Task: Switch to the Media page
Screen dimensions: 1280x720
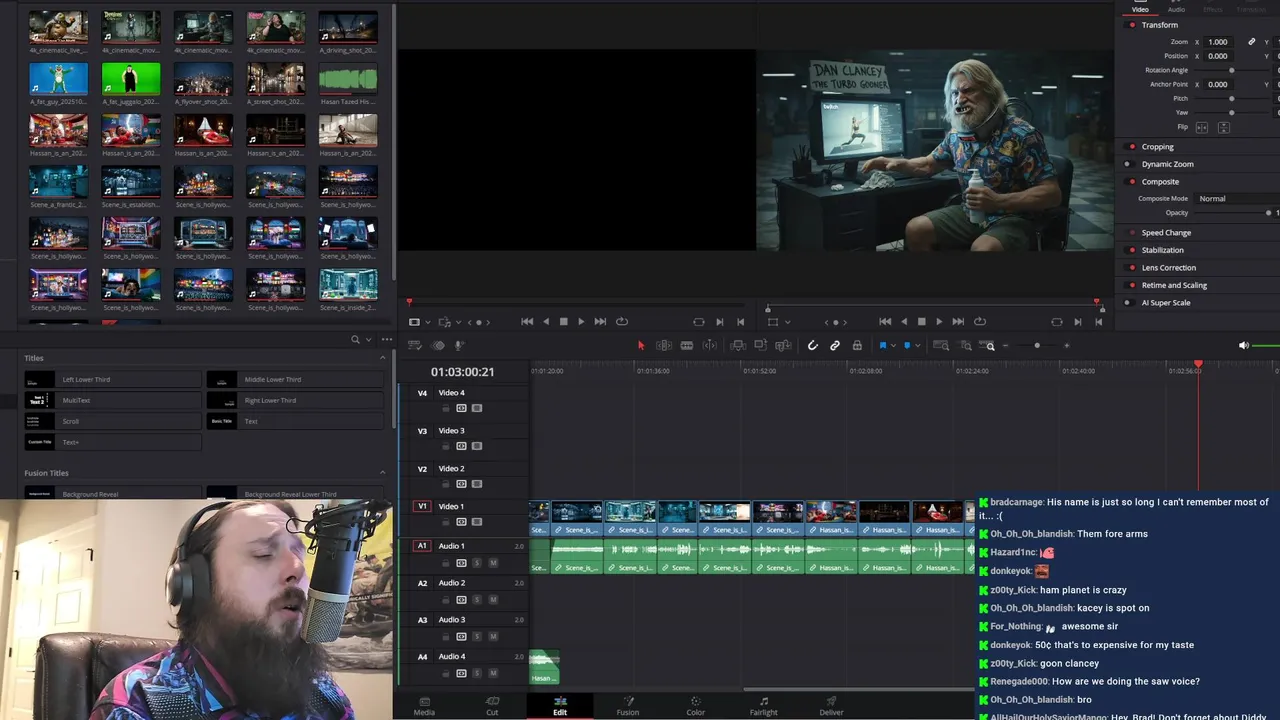Action: coord(424,706)
